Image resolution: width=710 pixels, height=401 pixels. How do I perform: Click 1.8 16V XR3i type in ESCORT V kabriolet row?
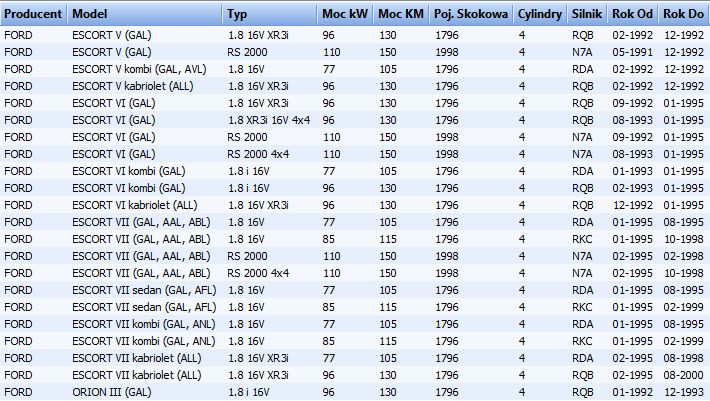point(258,86)
